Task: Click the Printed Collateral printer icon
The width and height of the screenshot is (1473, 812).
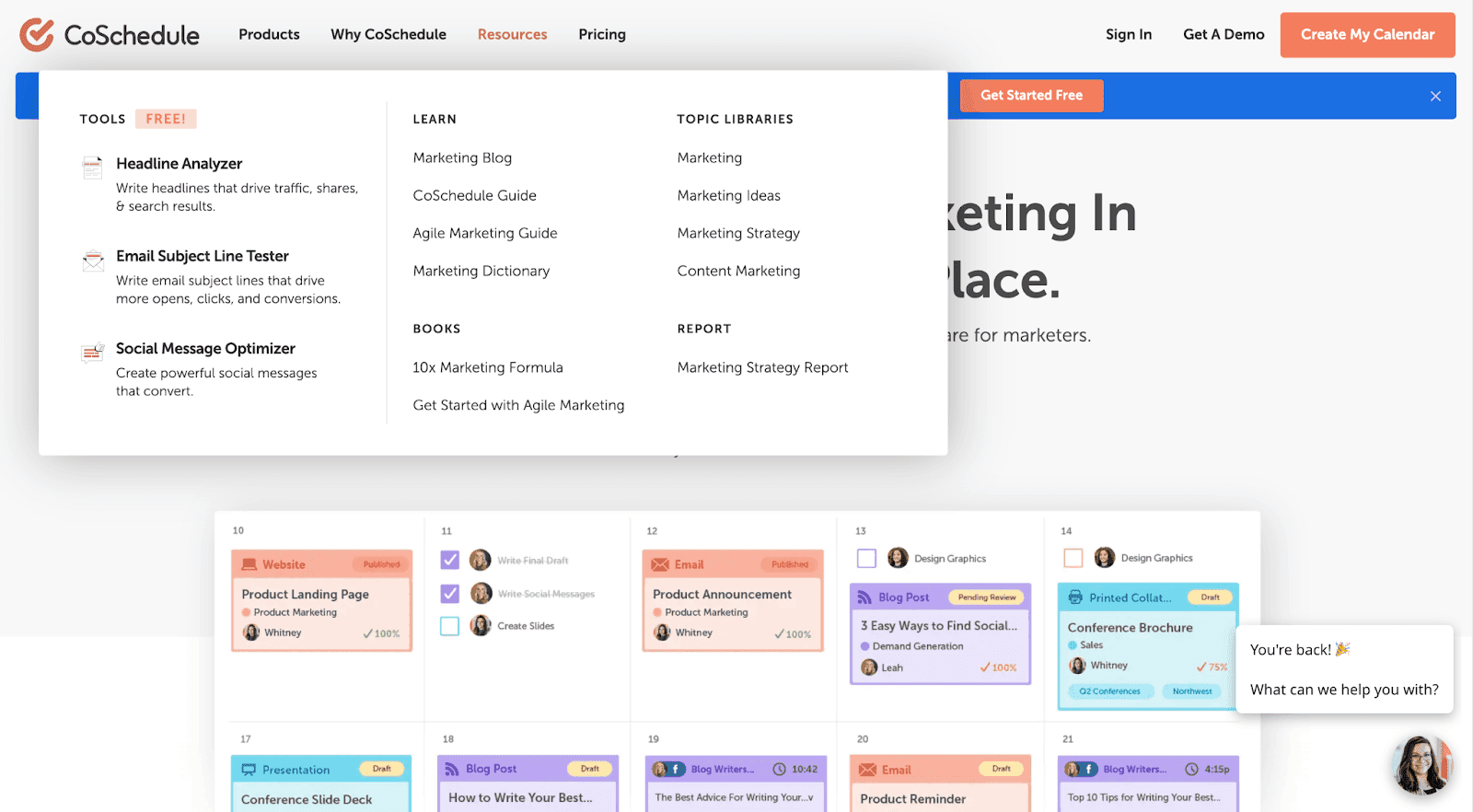Action: click(x=1075, y=597)
